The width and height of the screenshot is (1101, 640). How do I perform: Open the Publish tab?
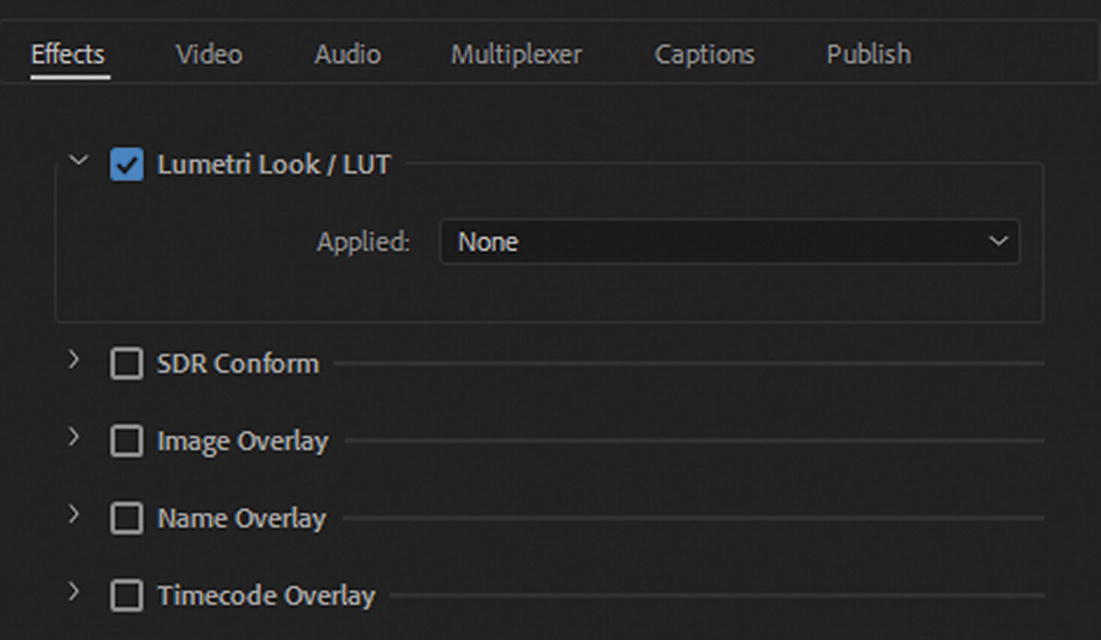click(x=868, y=54)
